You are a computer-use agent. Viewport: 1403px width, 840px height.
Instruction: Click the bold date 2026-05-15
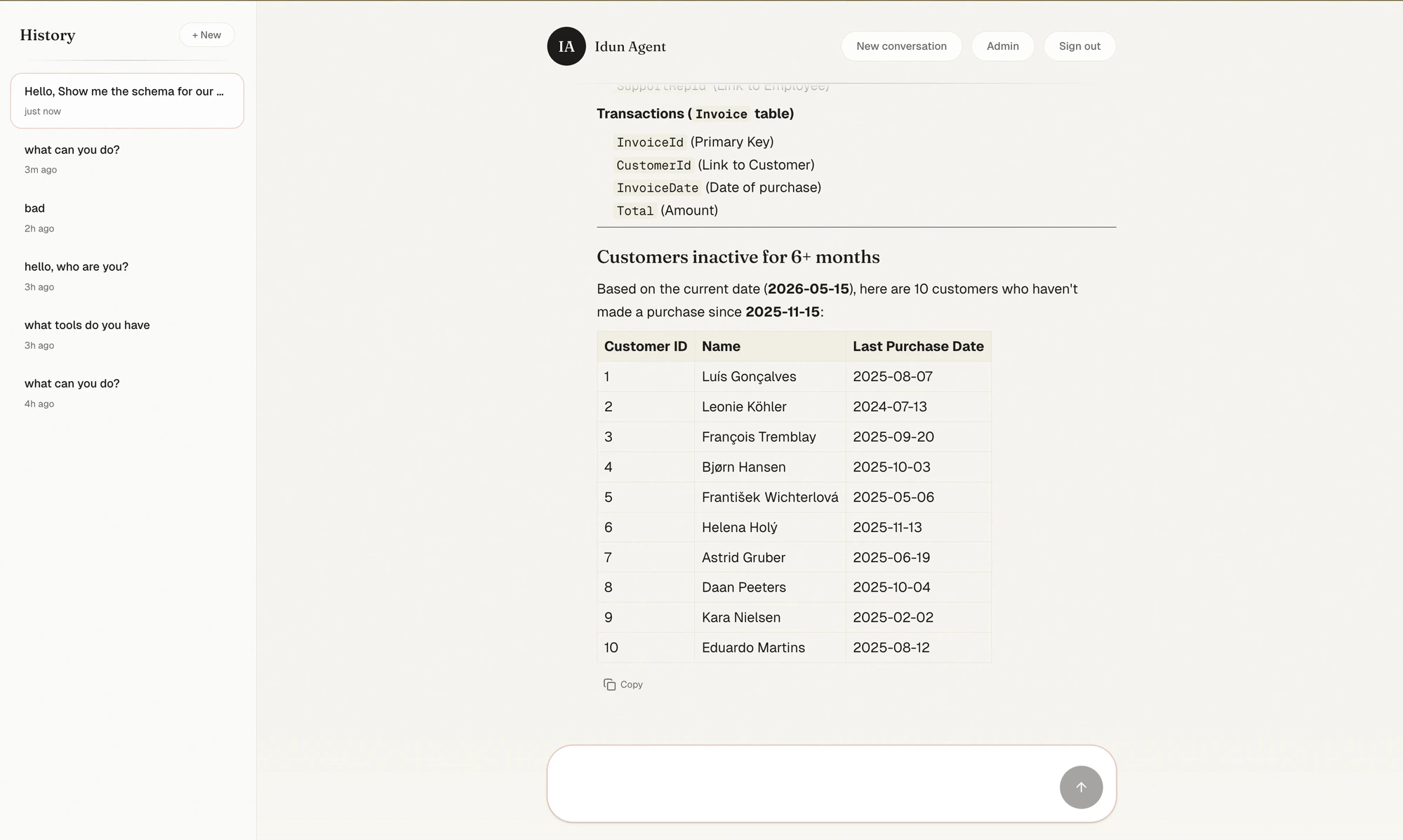[808, 289]
